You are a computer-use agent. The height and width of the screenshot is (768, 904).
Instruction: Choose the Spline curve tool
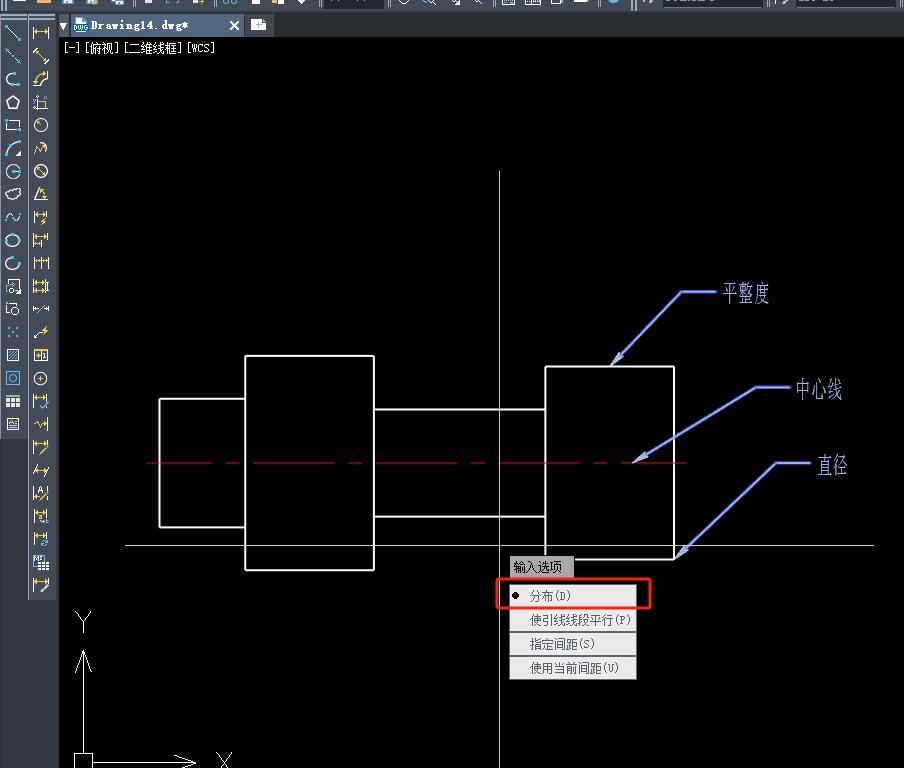click(13, 217)
